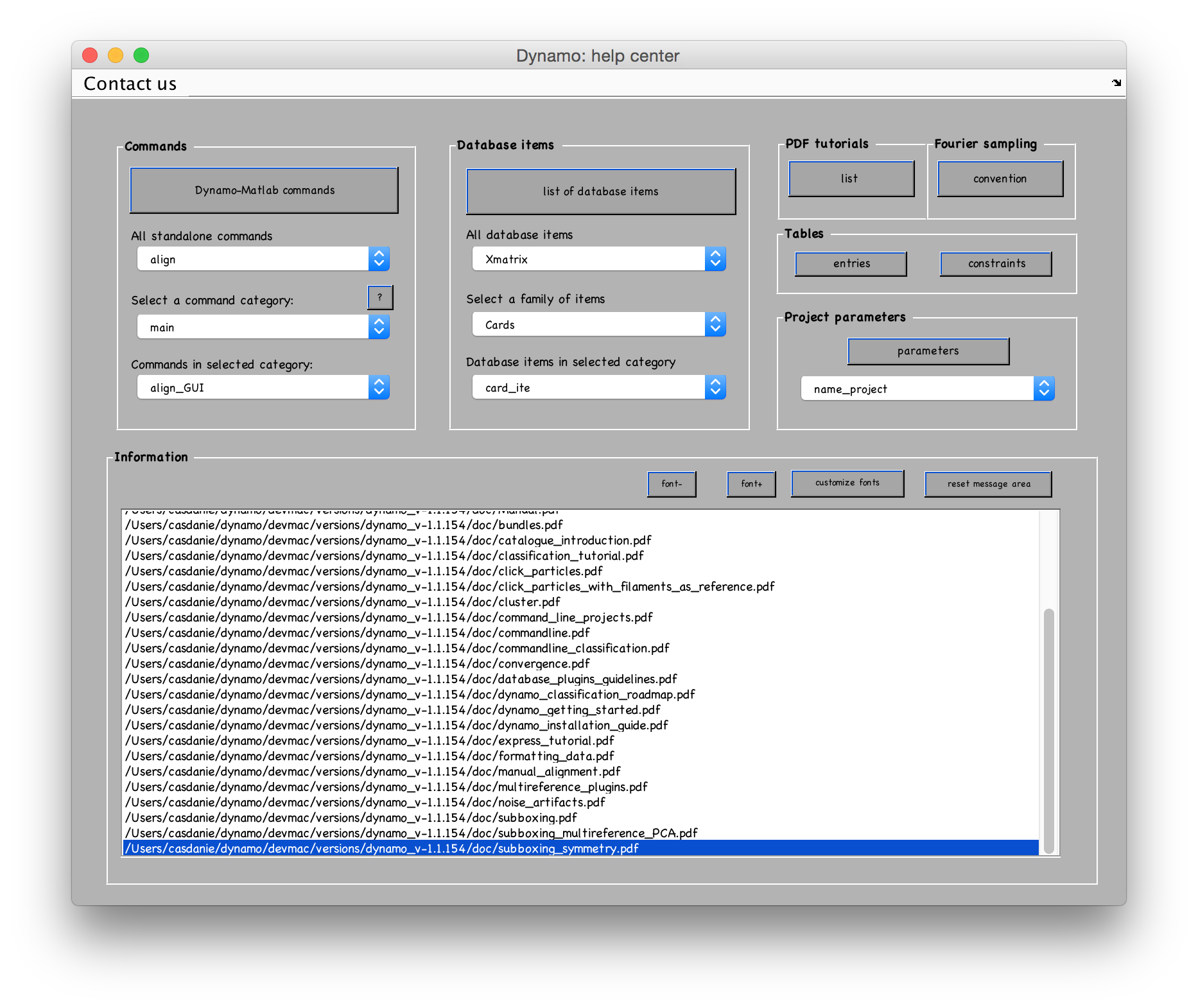Screen dimensions: 1198x1008
Task: Click the question mark help button
Action: (380, 297)
